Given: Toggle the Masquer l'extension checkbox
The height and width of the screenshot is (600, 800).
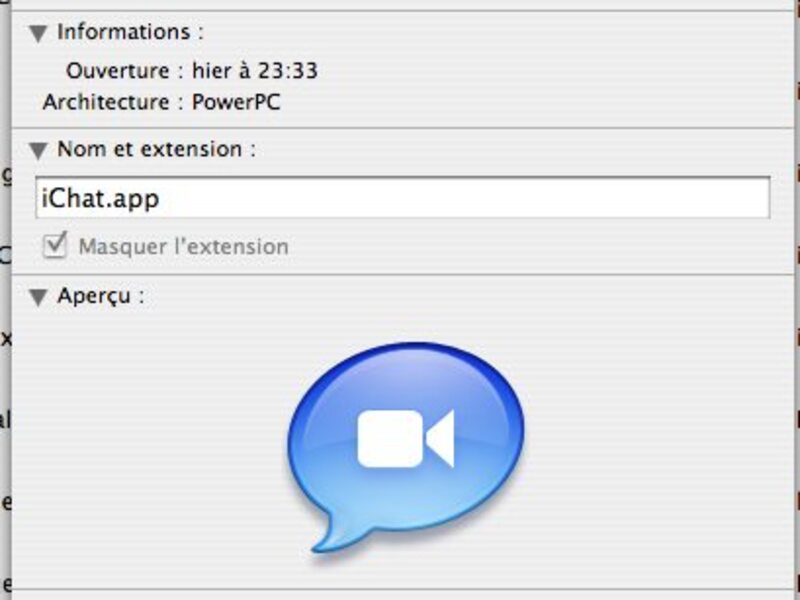Looking at the screenshot, I should coord(55,245).
